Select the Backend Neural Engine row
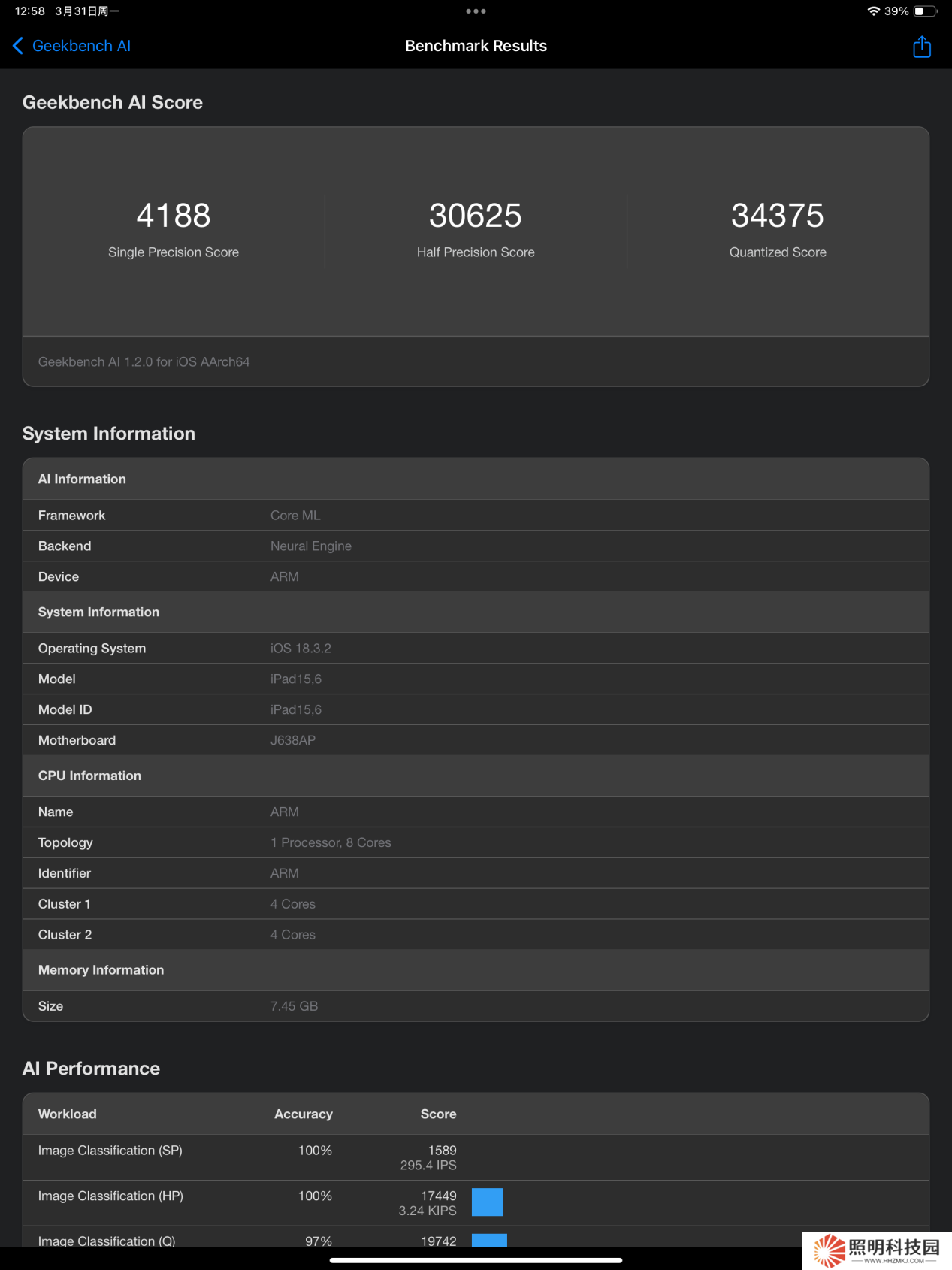 point(476,546)
